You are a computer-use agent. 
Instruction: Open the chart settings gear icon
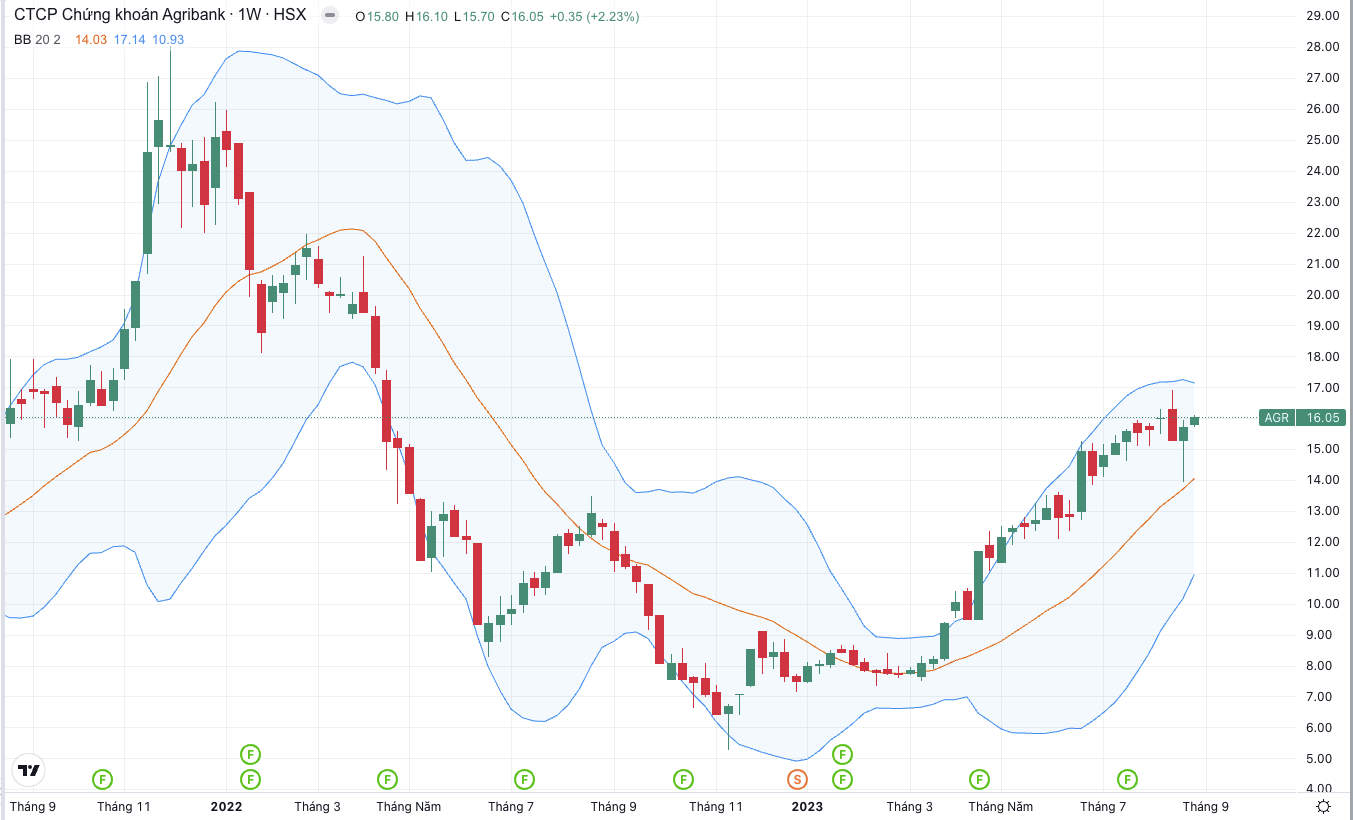1323,806
